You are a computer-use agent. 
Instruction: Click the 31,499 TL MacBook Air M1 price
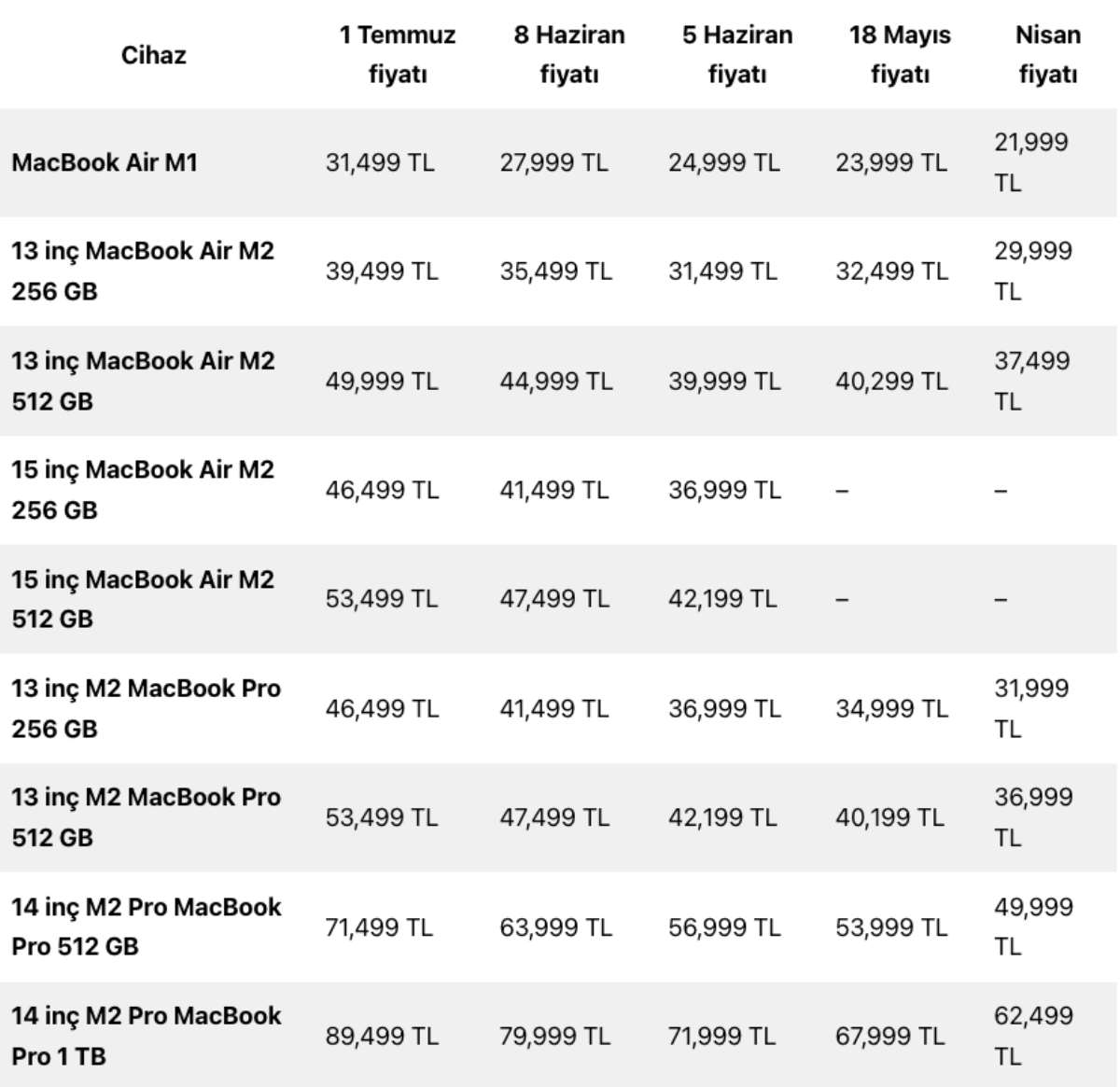pyautogui.click(x=380, y=163)
